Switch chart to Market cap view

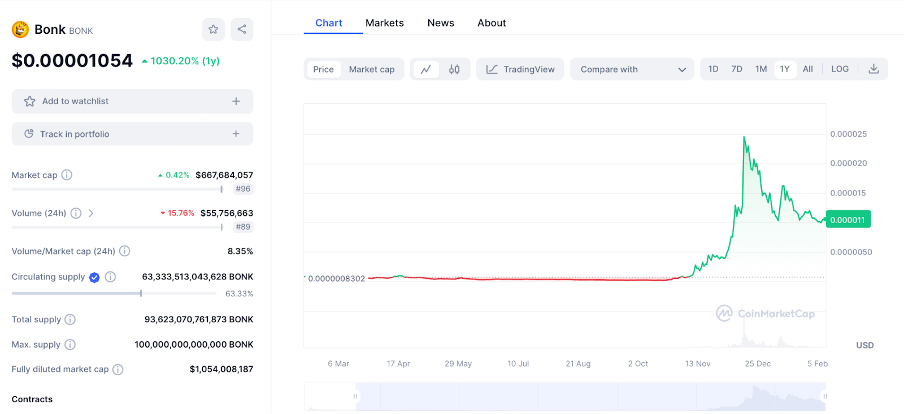(371, 69)
